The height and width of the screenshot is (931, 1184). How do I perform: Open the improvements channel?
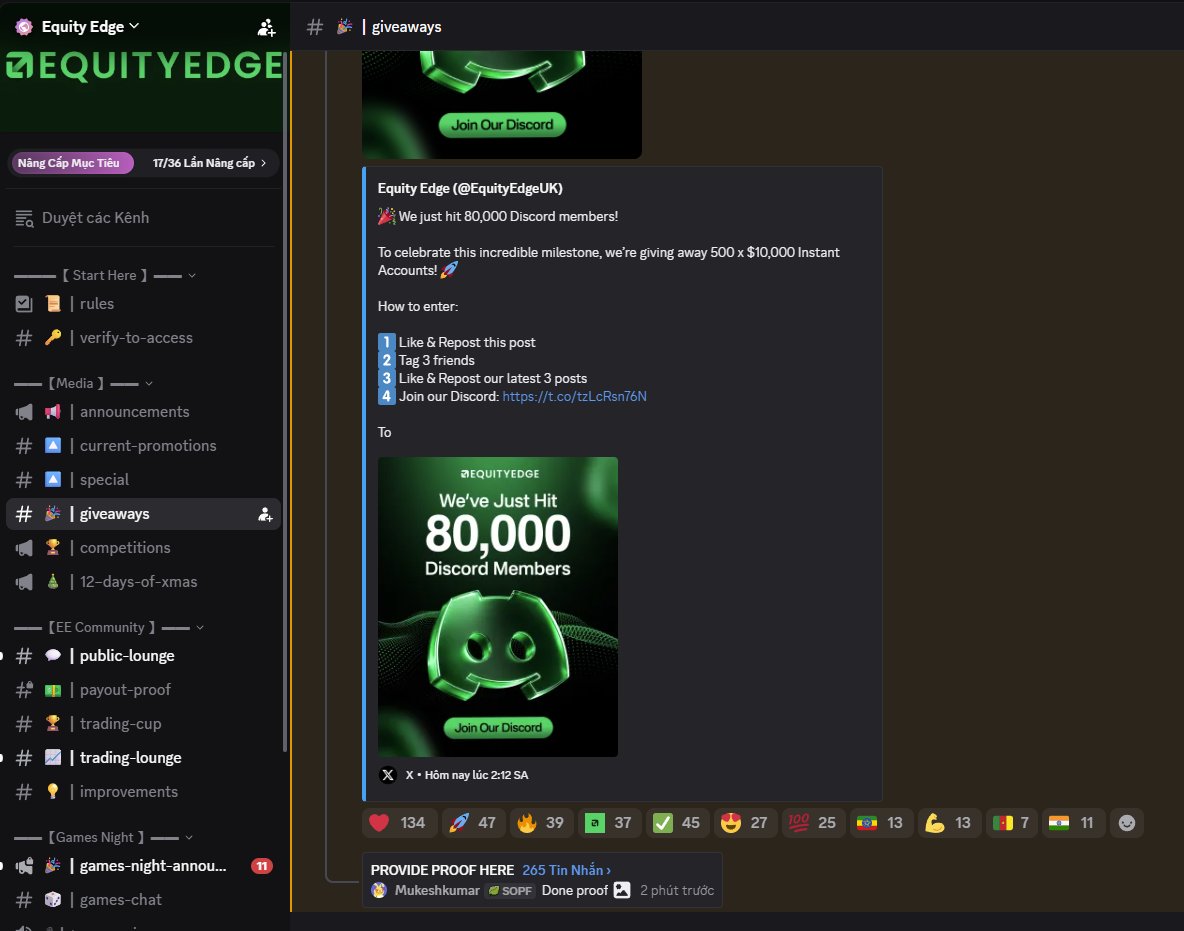point(143,791)
